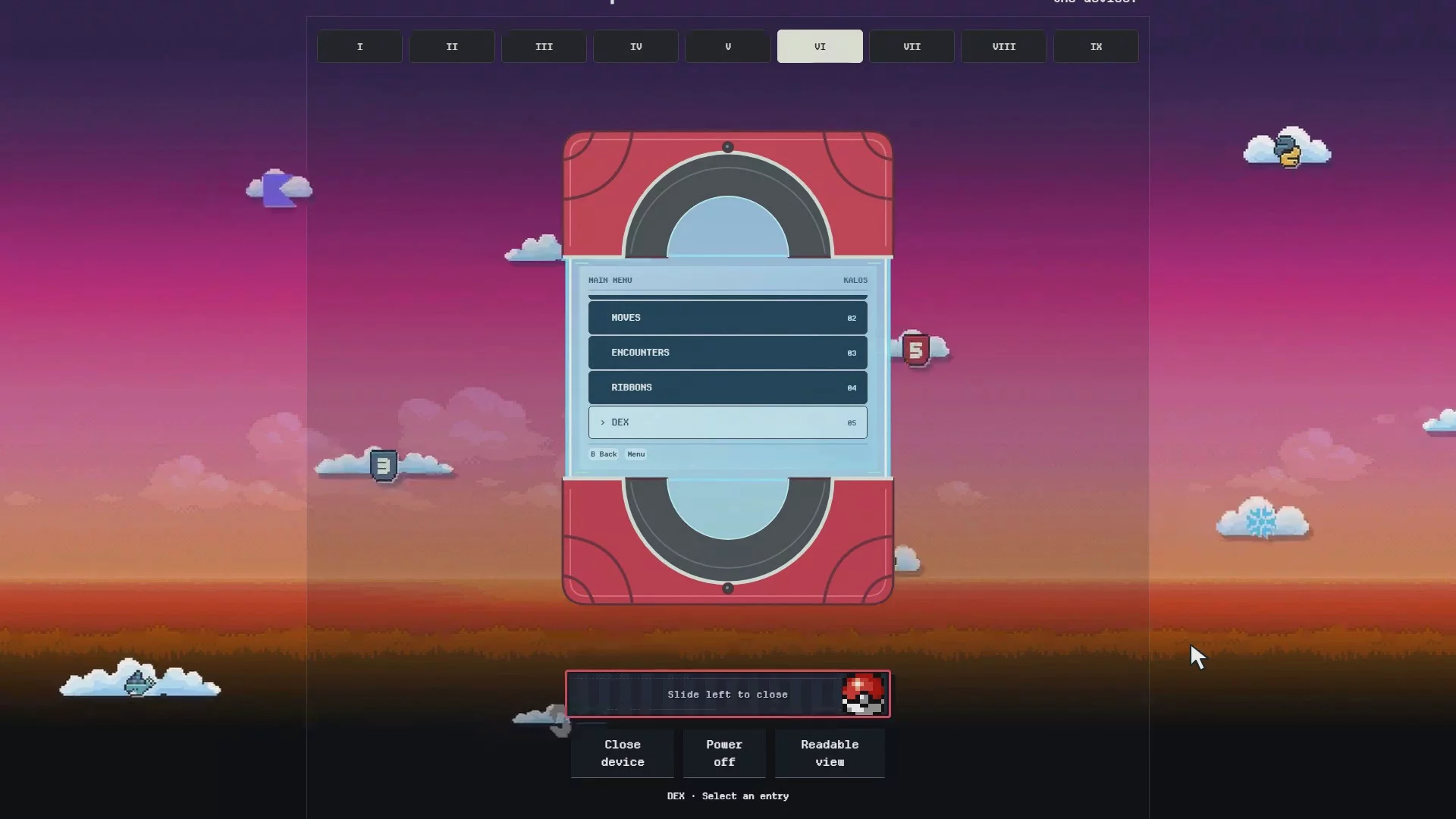The height and width of the screenshot is (819, 1456).
Task: Open the generation IV tab
Action: (x=635, y=46)
